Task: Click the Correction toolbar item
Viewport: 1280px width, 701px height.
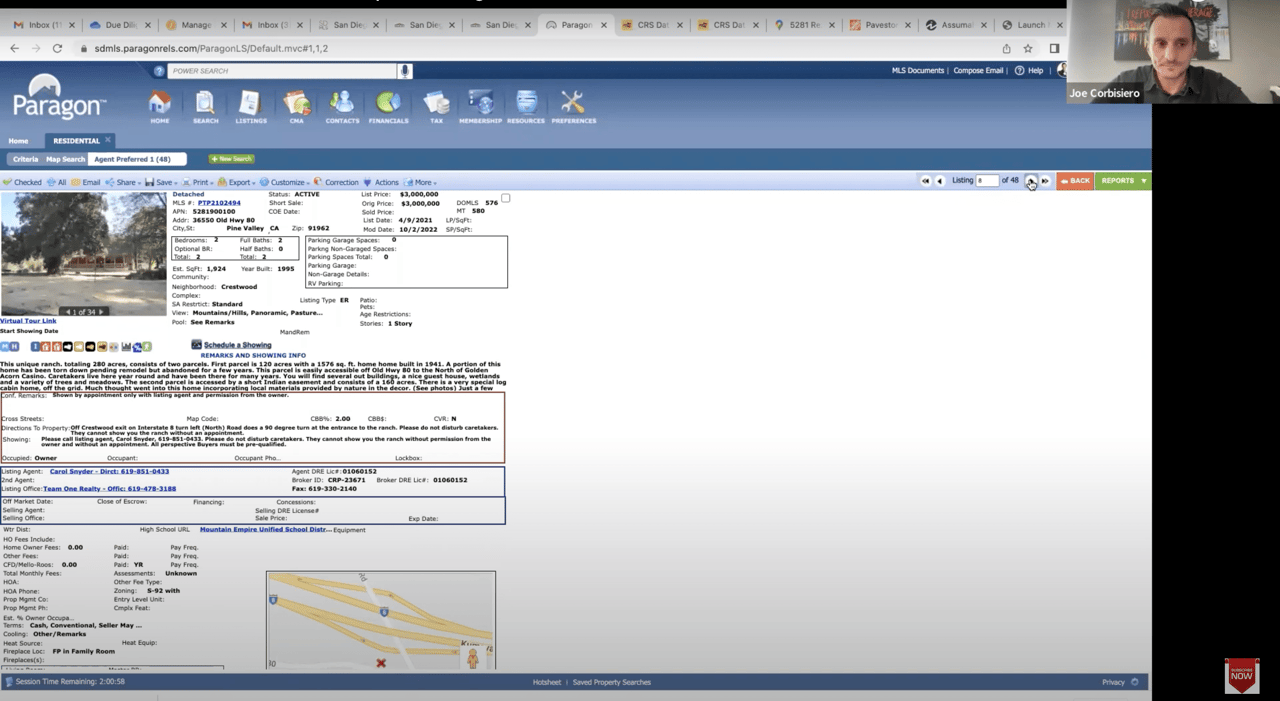Action: pyautogui.click(x=336, y=183)
